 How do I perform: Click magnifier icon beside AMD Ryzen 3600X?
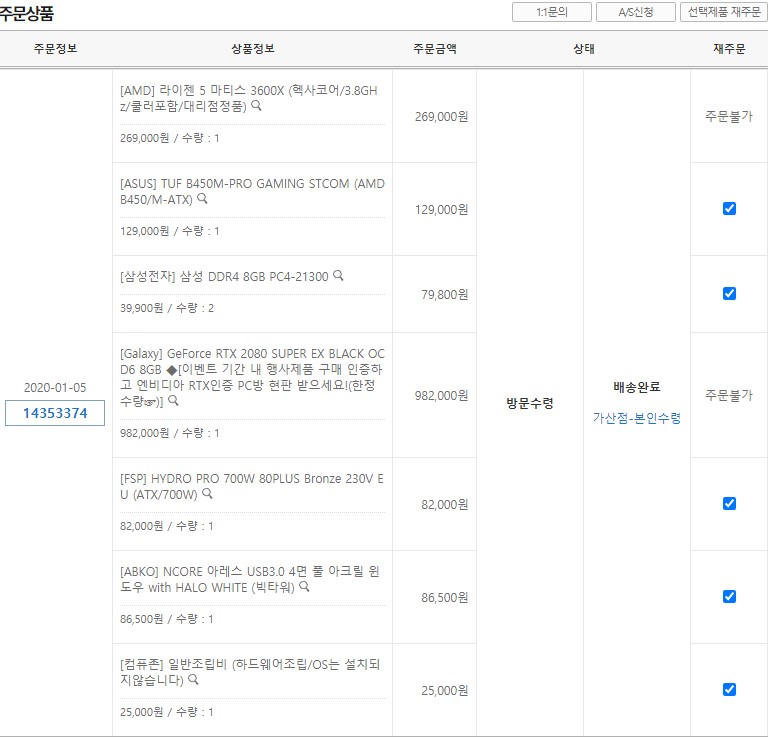257,106
